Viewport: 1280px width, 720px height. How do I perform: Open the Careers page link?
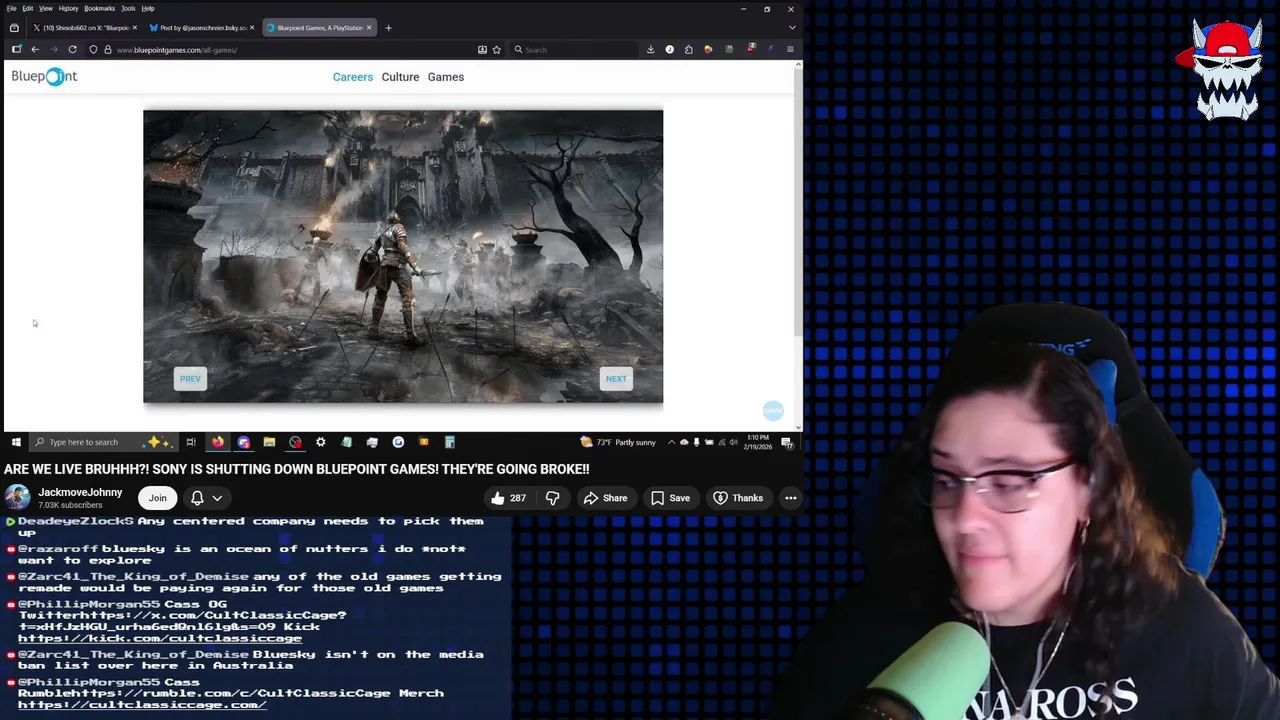point(353,77)
